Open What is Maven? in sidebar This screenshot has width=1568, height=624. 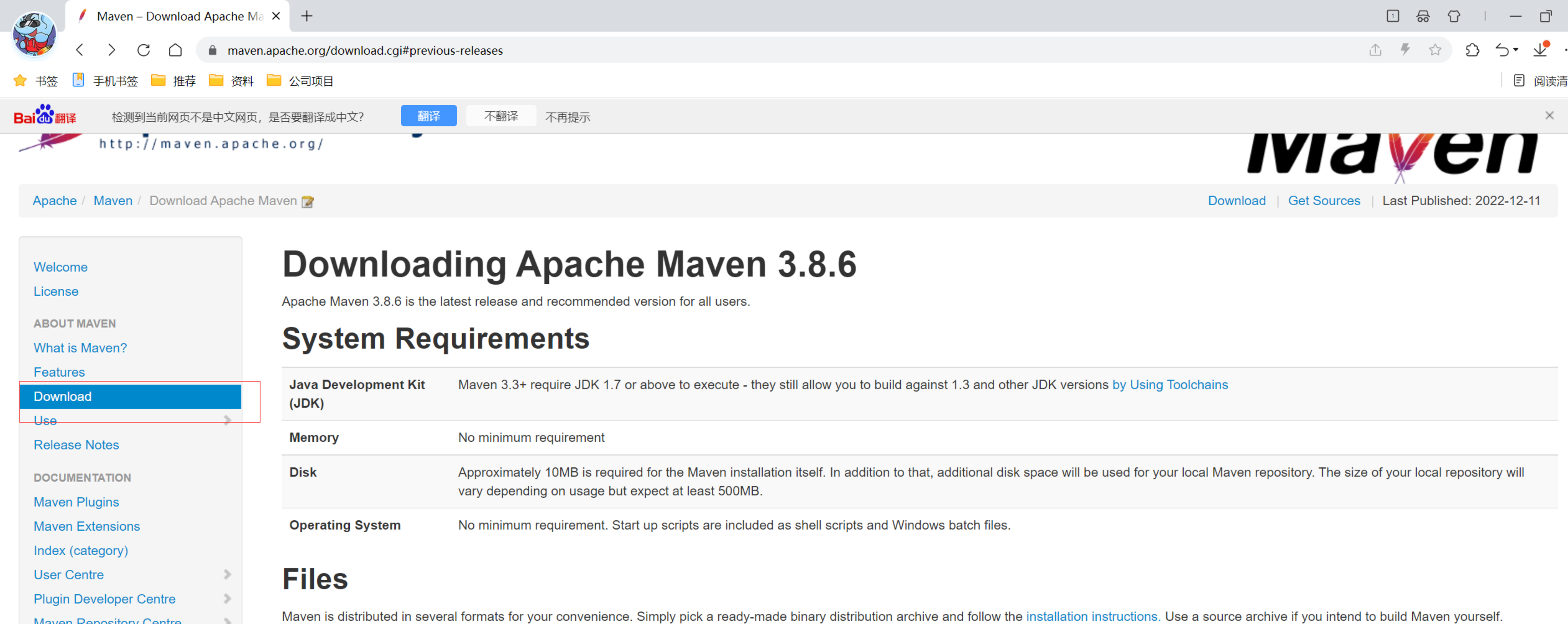click(80, 348)
